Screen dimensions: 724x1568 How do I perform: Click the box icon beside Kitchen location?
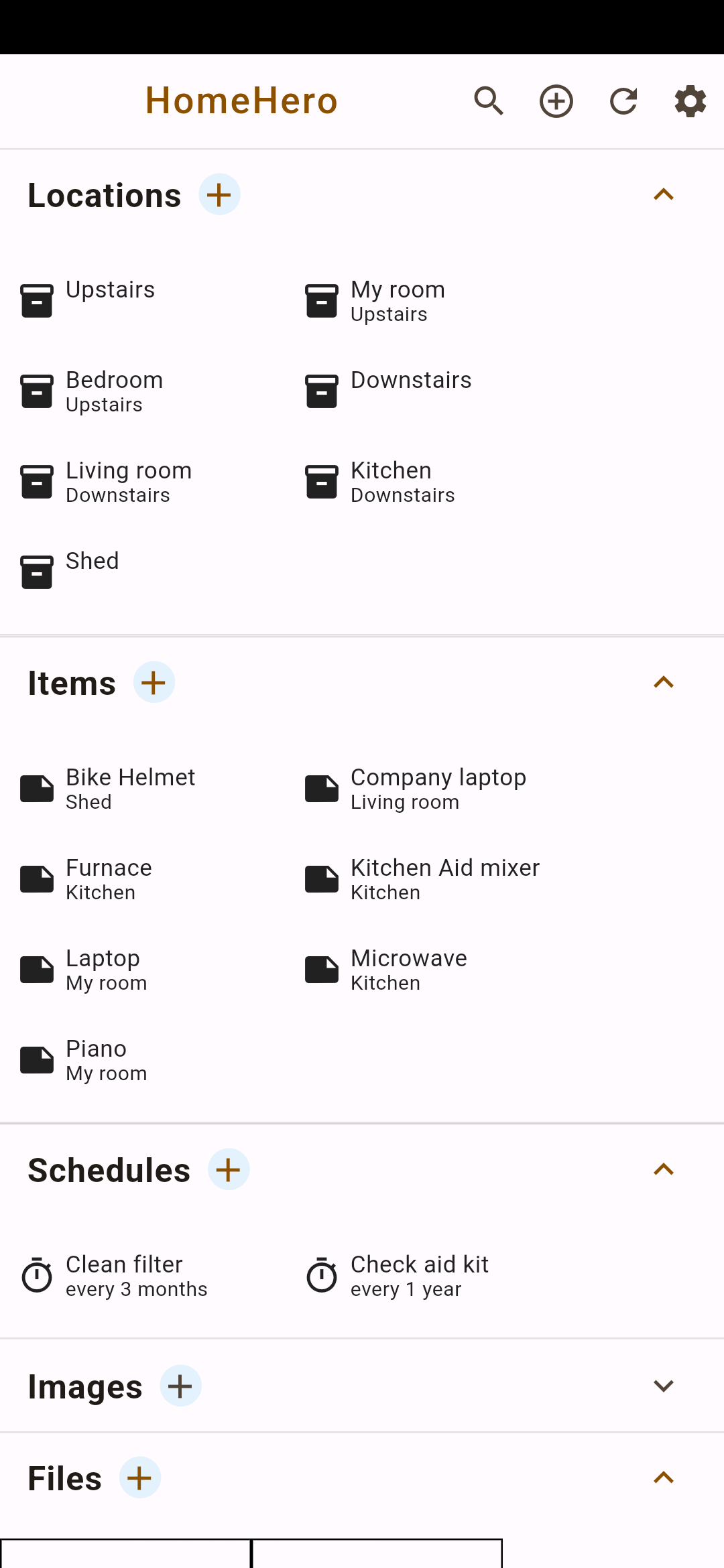322,481
